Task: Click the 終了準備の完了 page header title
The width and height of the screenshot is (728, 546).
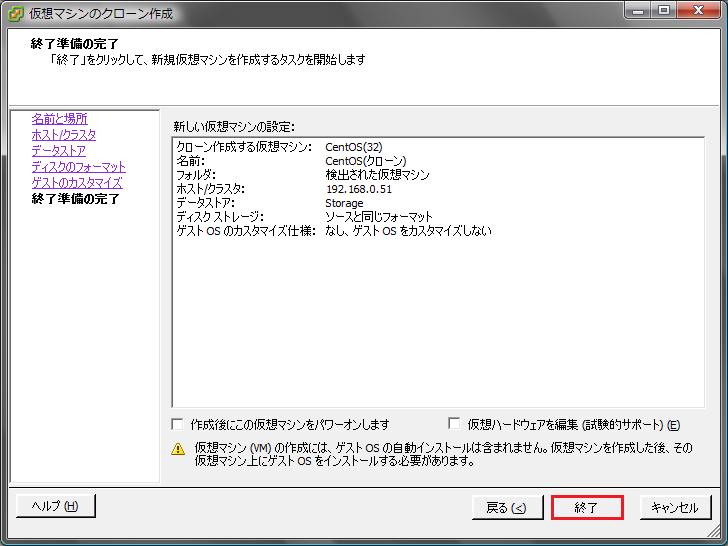Action: [75, 44]
